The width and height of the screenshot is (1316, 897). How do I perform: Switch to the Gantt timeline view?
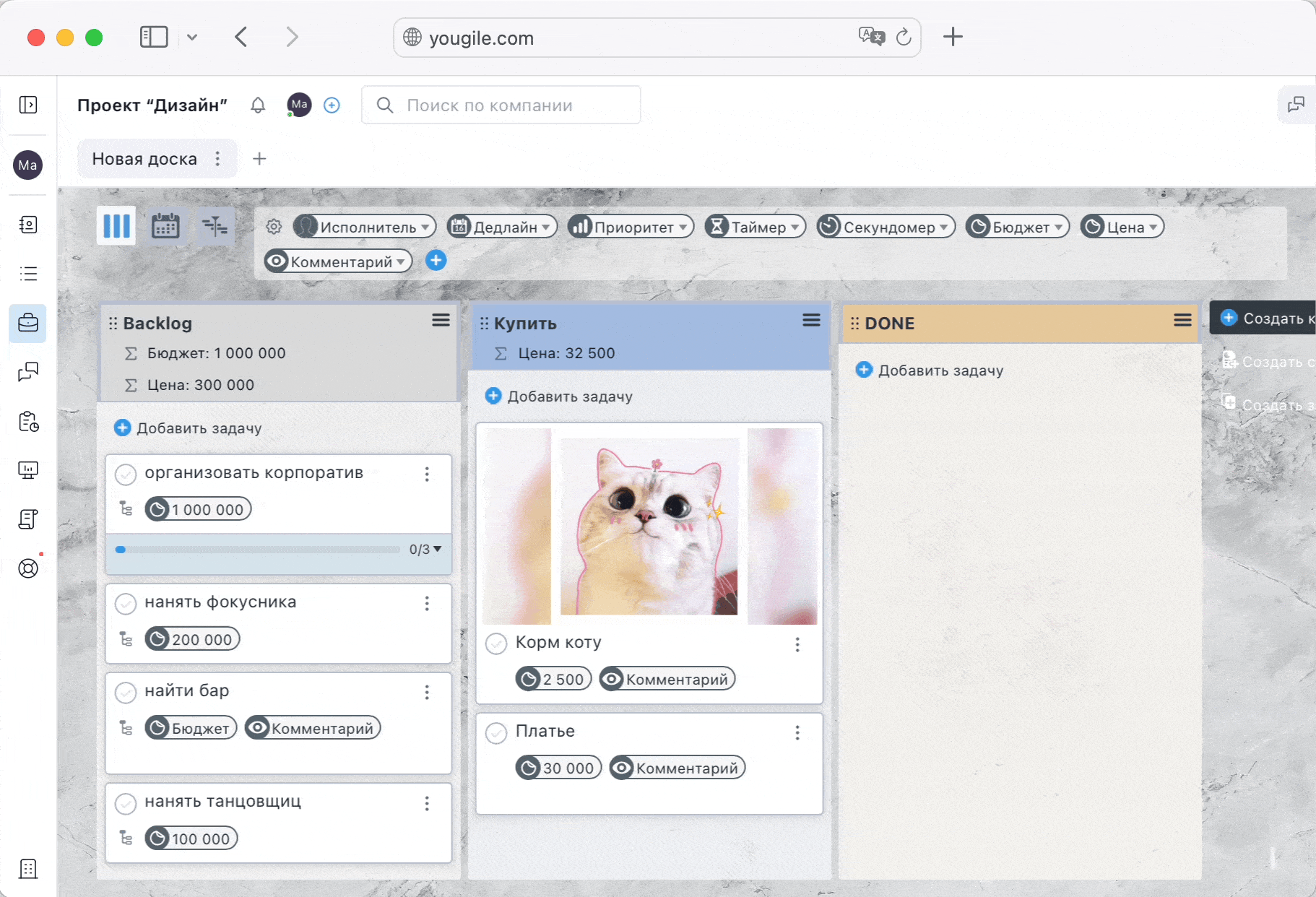click(215, 226)
